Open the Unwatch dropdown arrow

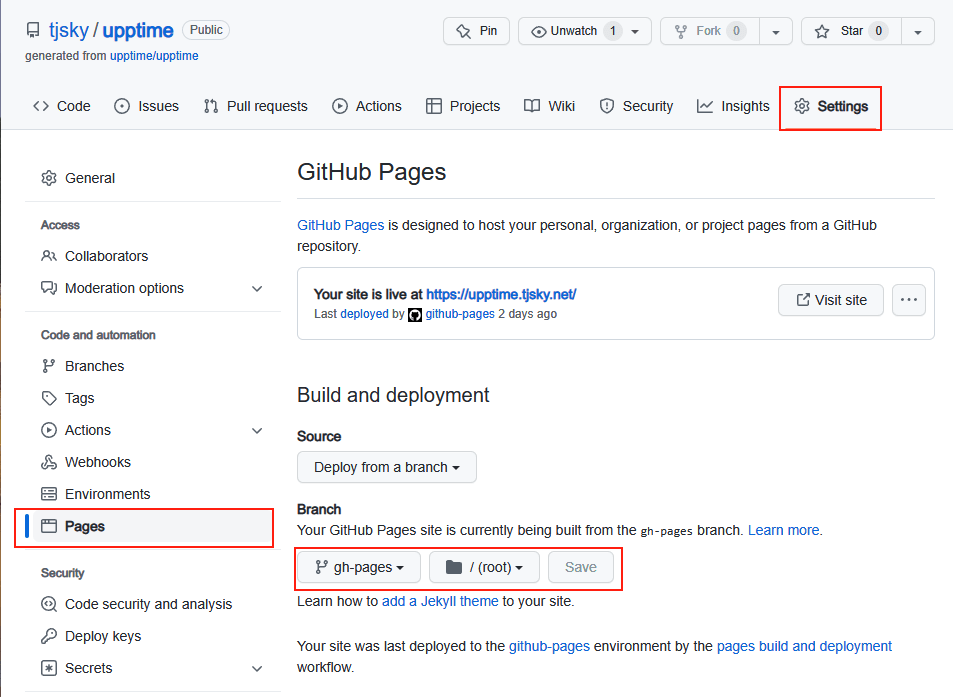pos(635,32)
